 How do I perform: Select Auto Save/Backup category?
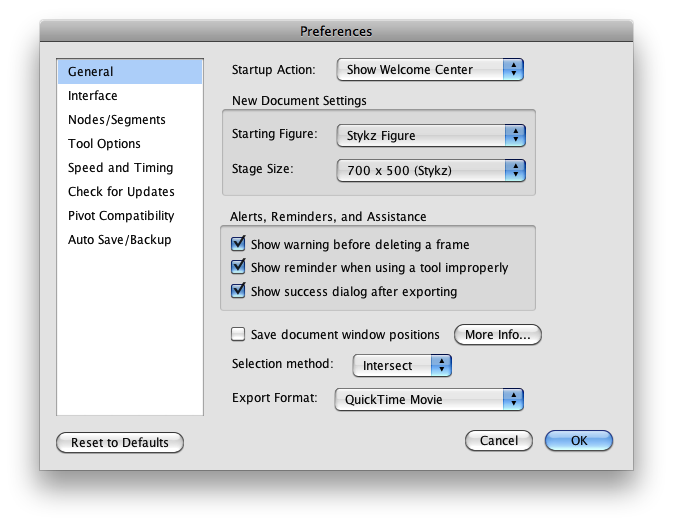pos(130,240)
